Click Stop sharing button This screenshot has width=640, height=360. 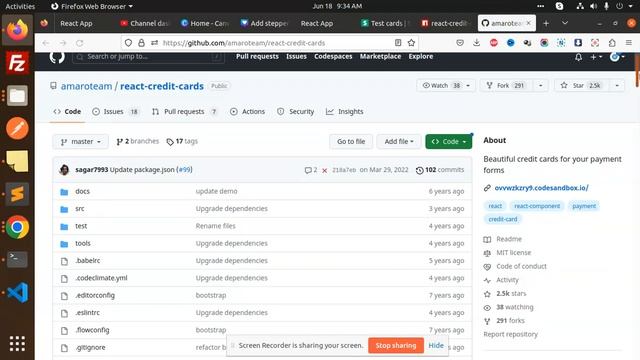(396, 345)
